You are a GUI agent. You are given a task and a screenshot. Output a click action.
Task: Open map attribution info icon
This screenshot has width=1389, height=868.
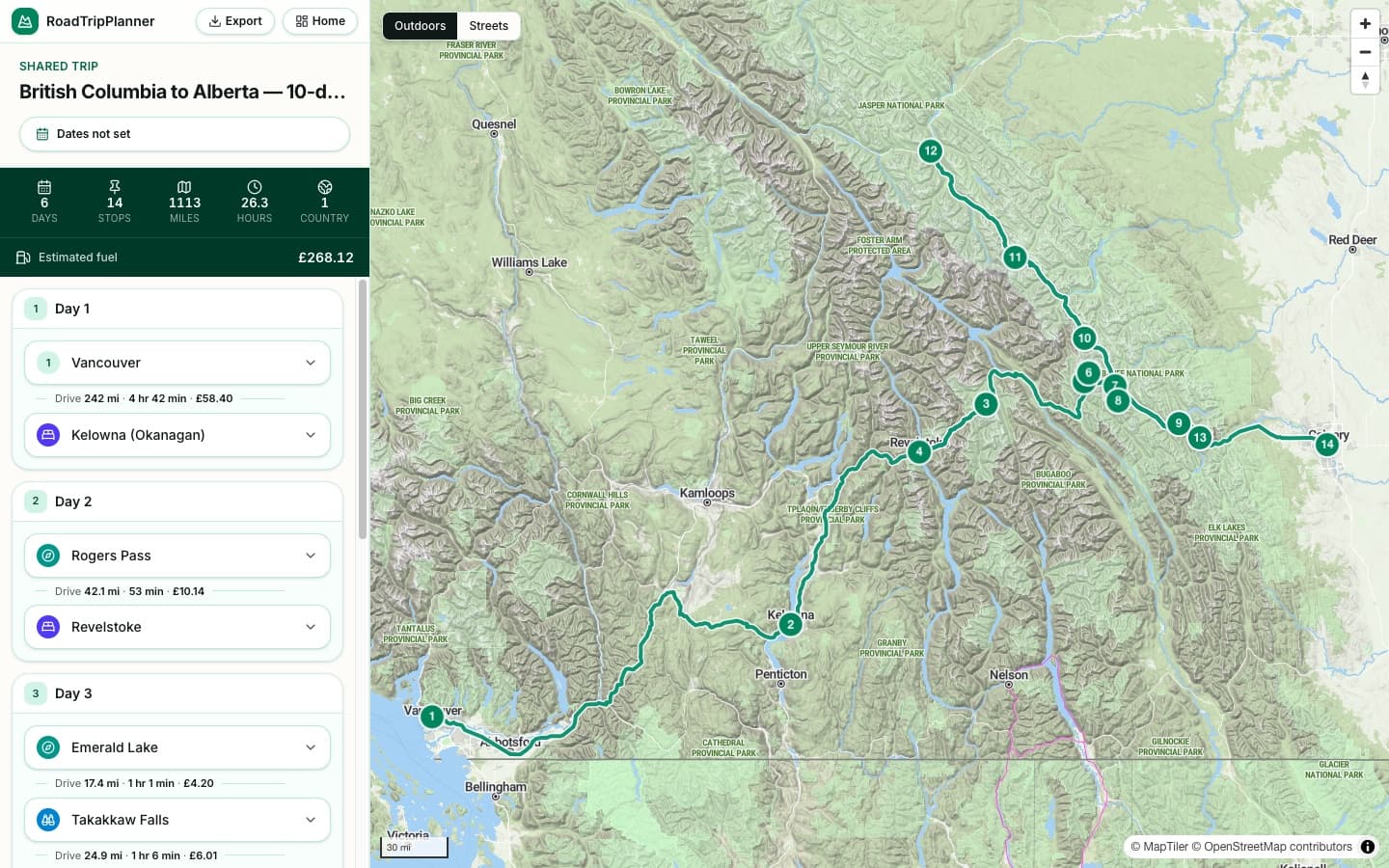(x=1368, y=847)
